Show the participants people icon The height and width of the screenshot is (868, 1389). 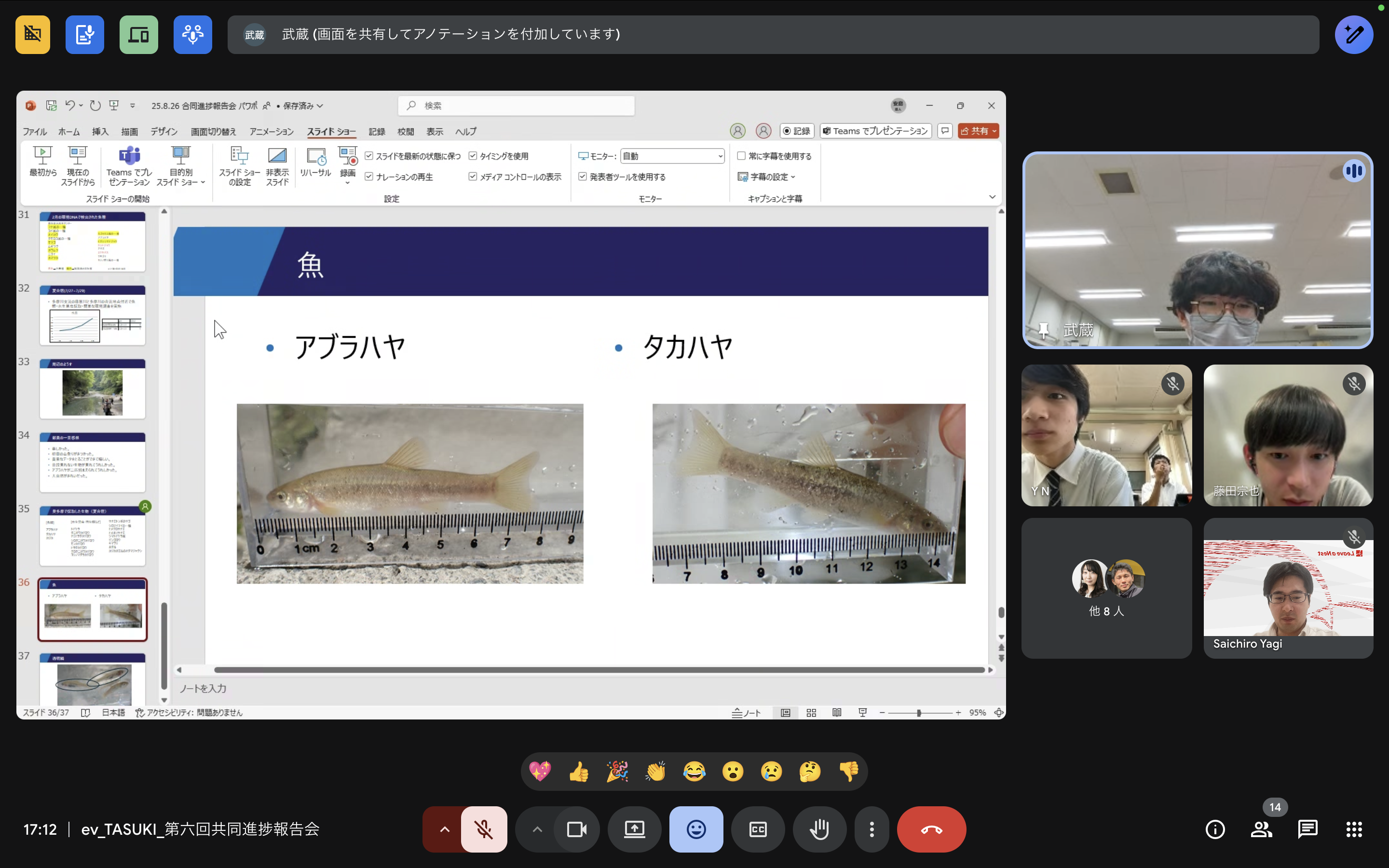tap(1261, 829)
